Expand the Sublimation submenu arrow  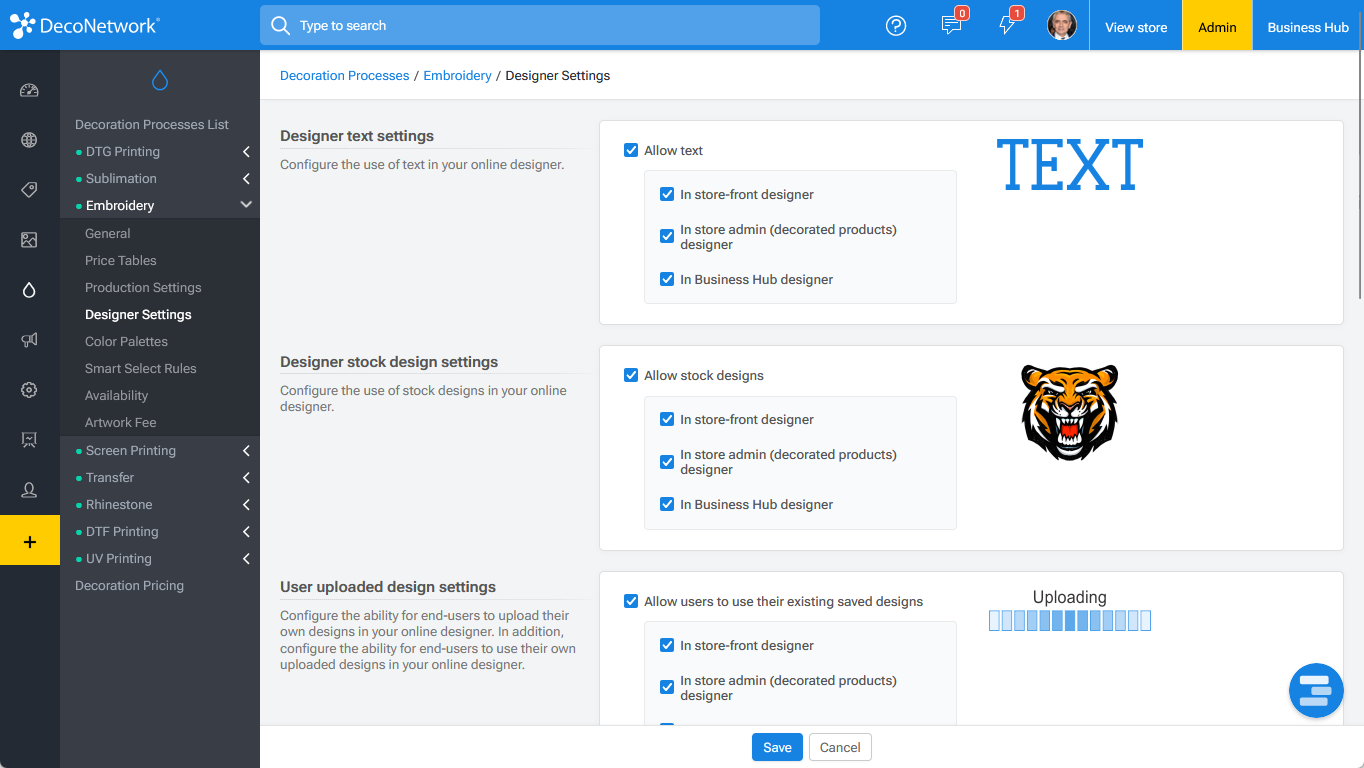[246, 179]
